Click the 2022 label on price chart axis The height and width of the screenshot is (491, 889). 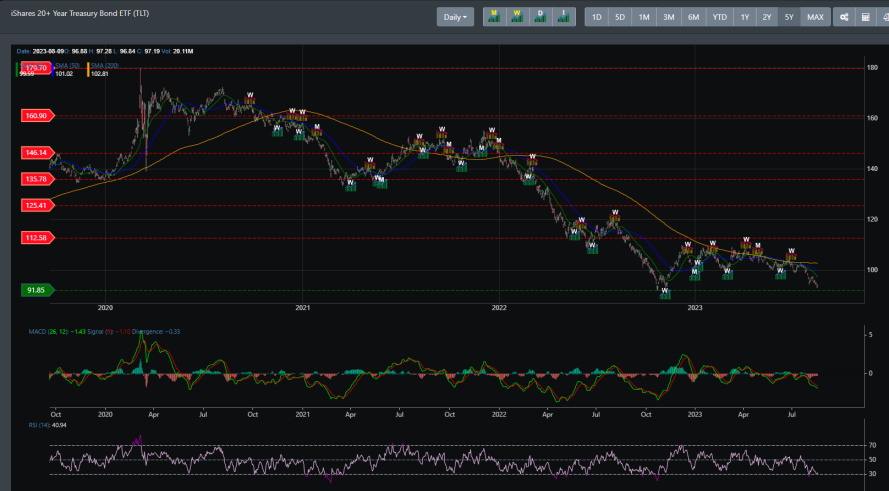coord(499,308)
